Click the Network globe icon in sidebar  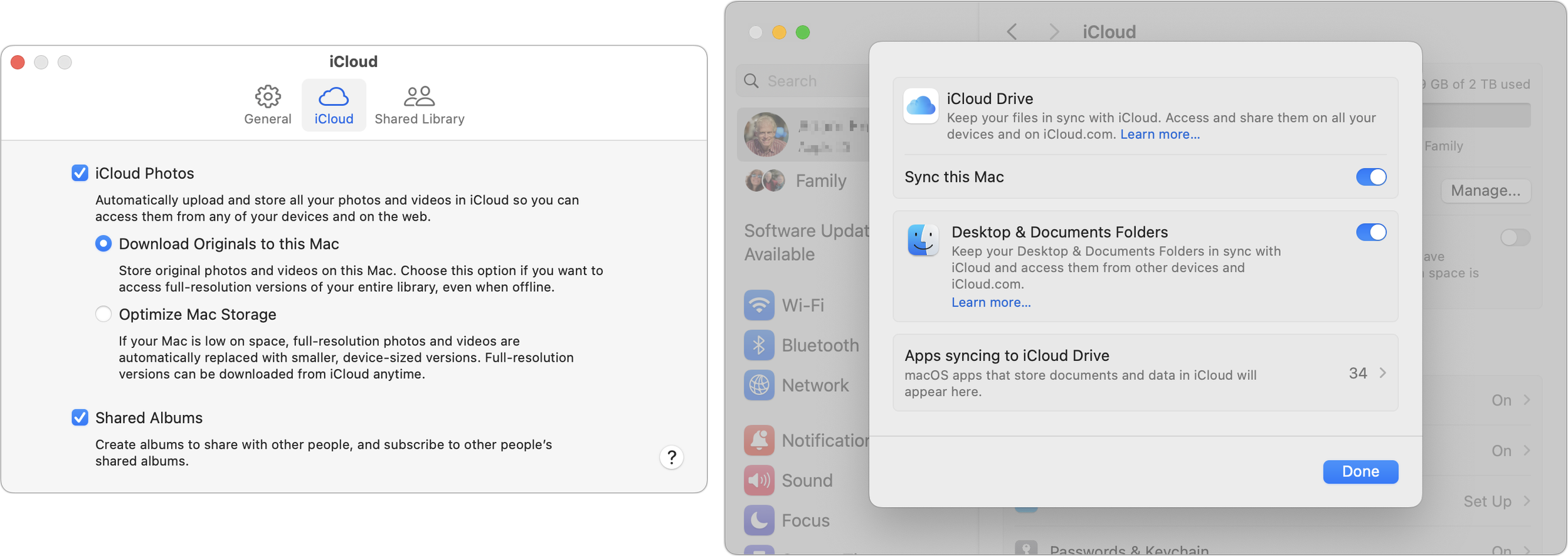[759, 385]
